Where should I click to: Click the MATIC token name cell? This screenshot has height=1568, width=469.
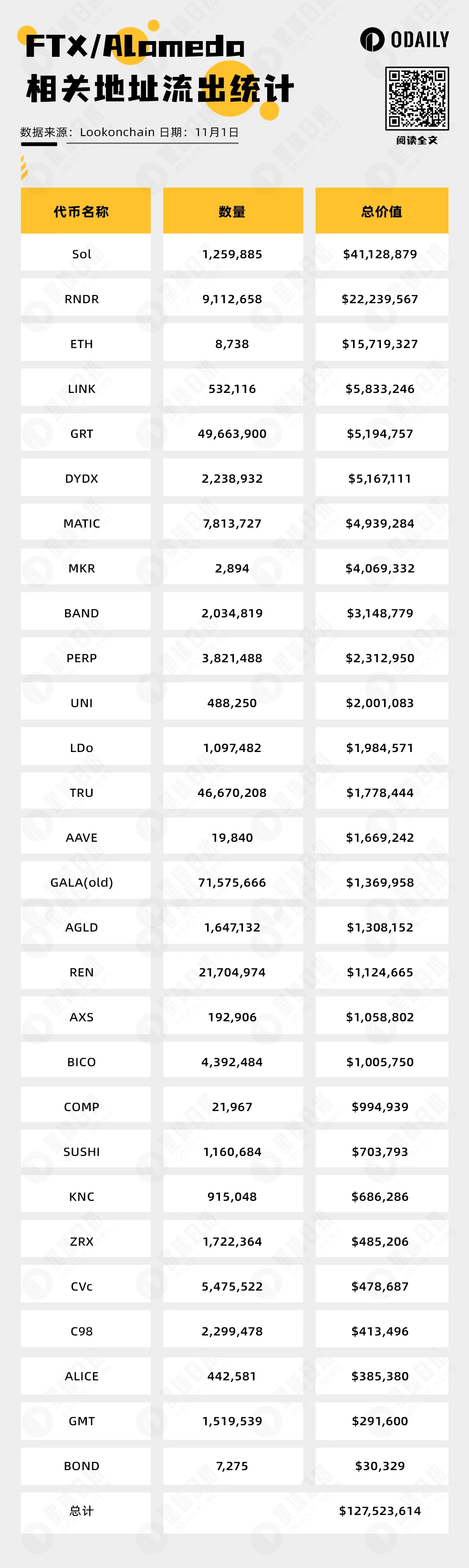click(82, 523)
